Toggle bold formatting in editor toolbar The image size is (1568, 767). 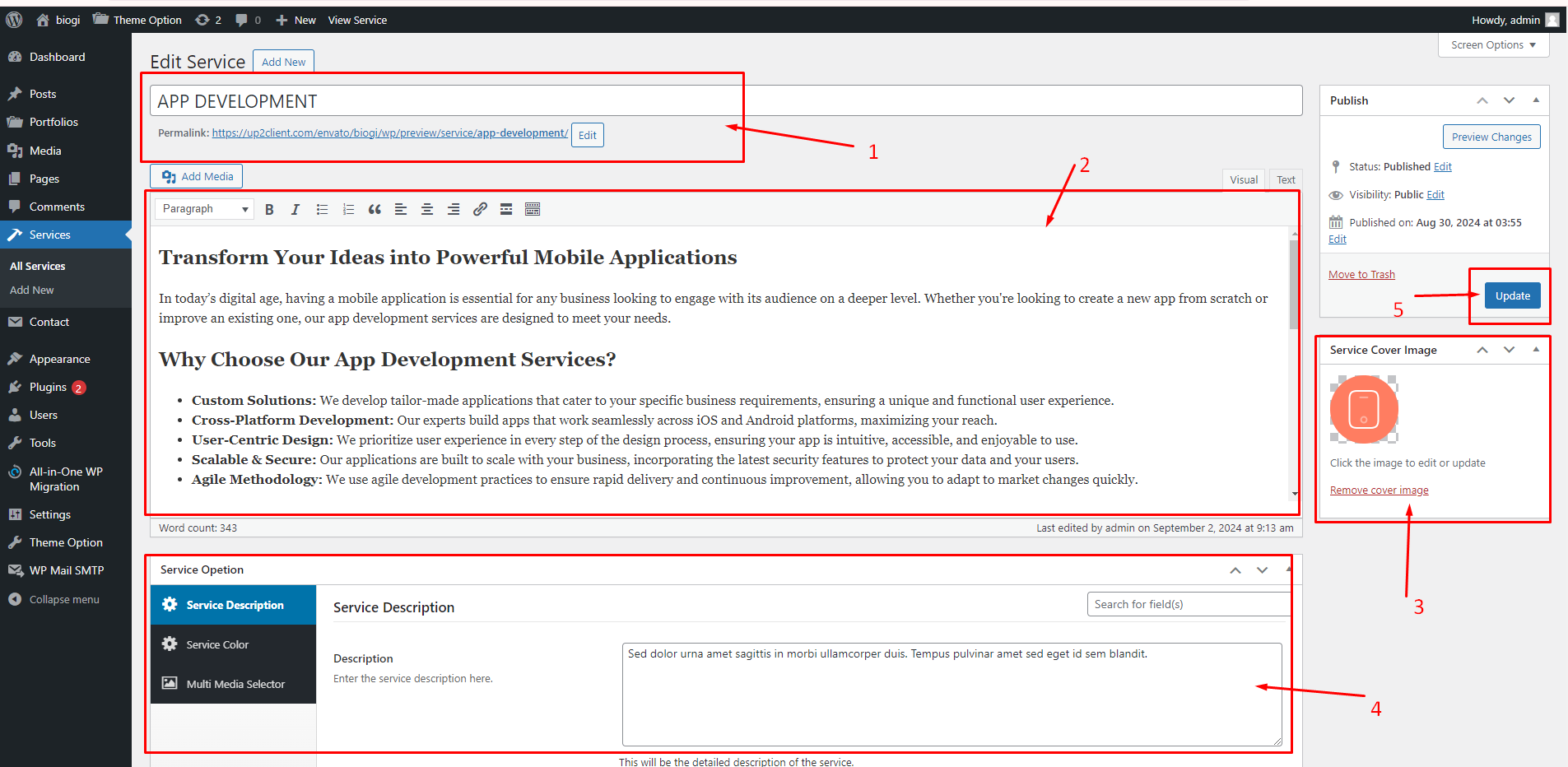coord(269,210)
